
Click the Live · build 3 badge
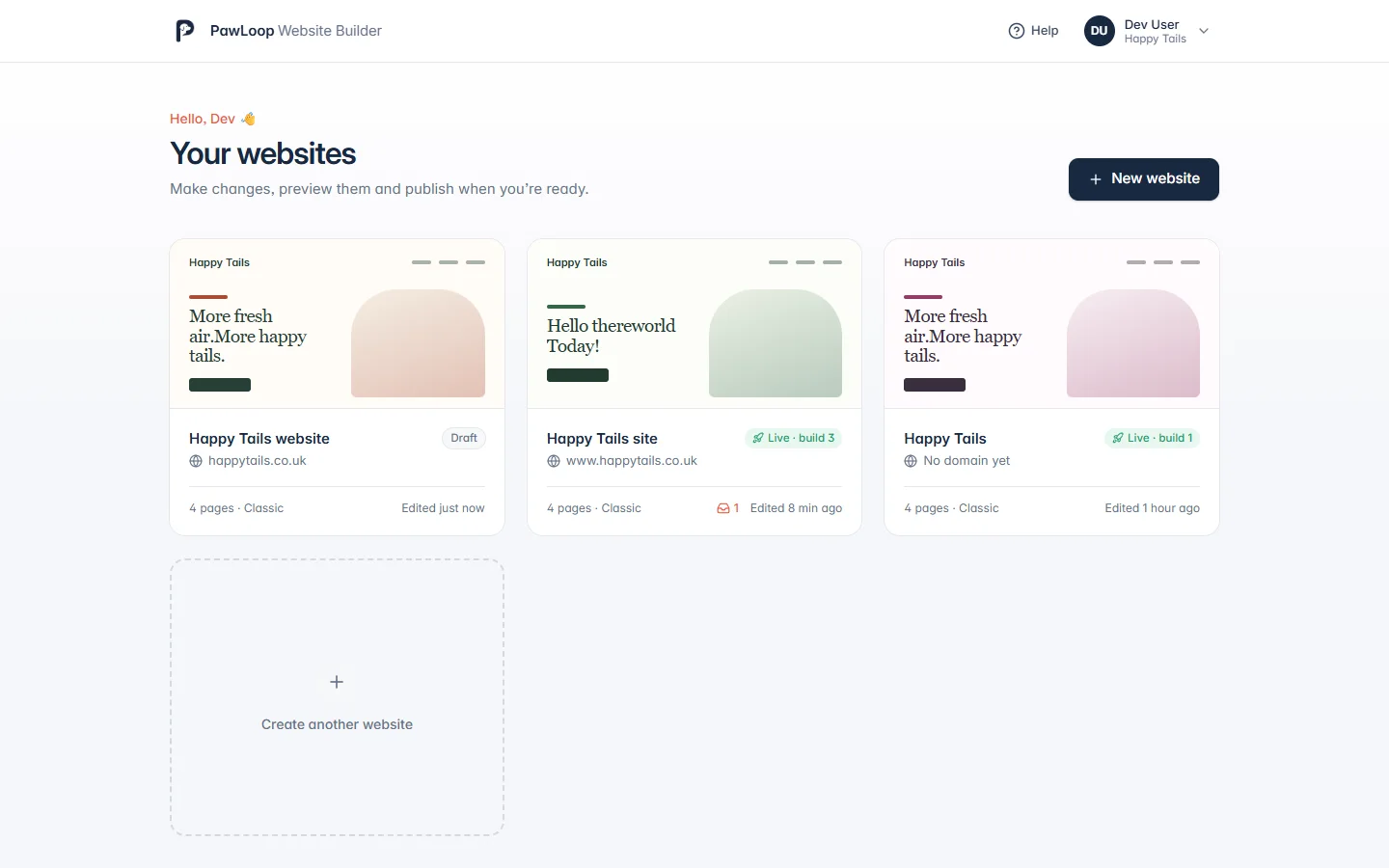[x=793, y=438]
